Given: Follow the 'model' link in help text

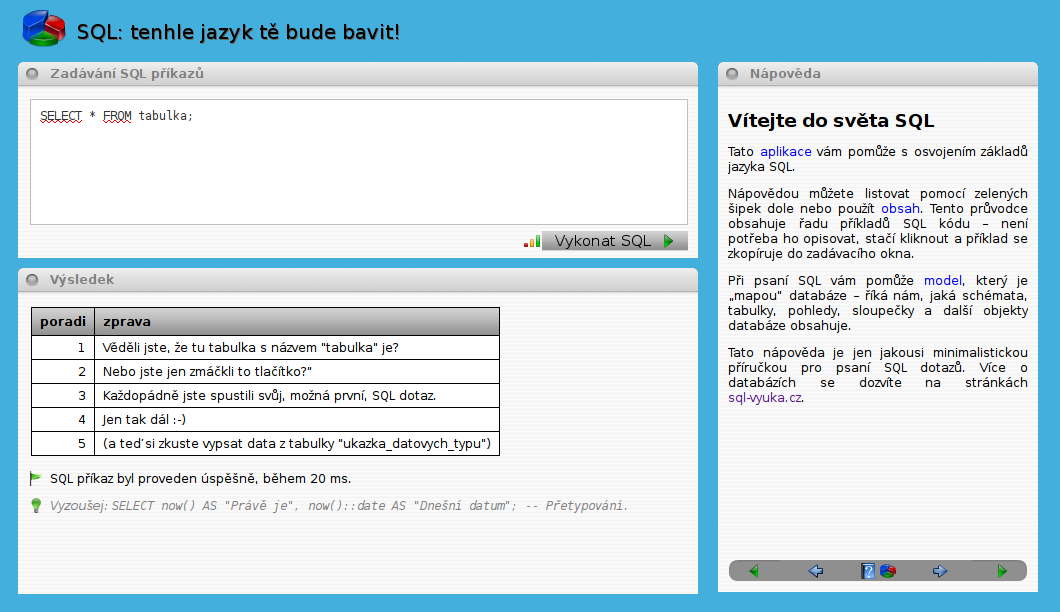Looking at the screenshot, I should [x=942, y=281].
